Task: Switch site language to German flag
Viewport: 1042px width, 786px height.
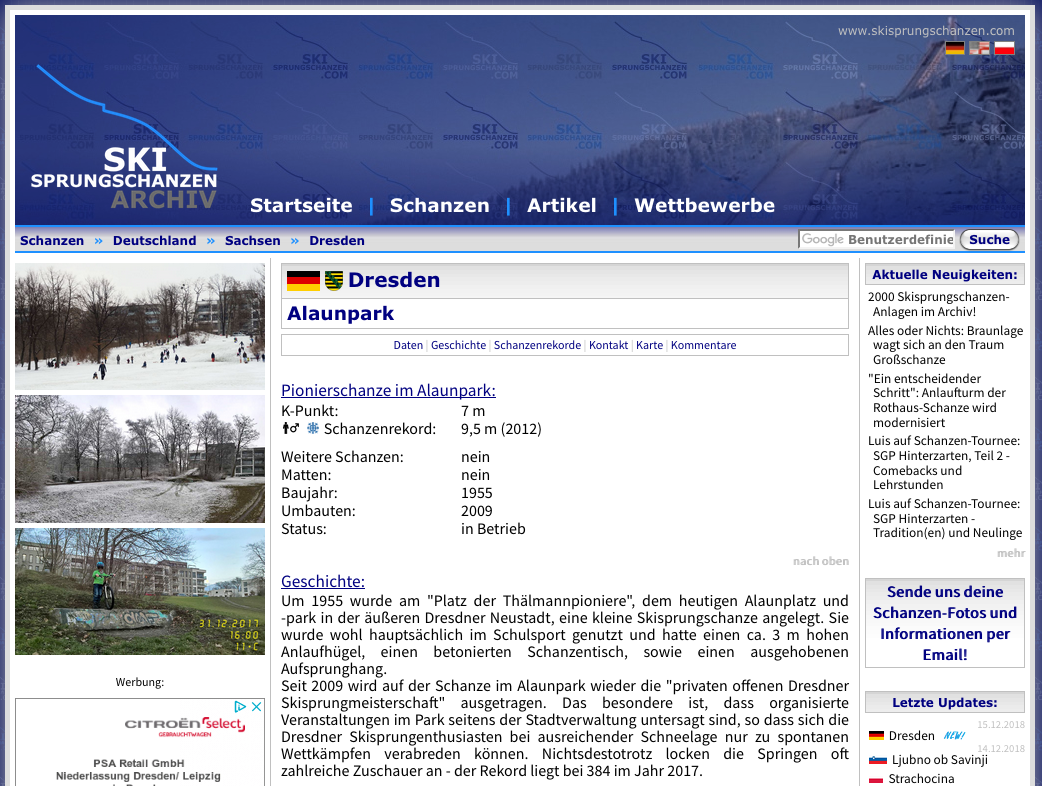Action: (955, 48)
